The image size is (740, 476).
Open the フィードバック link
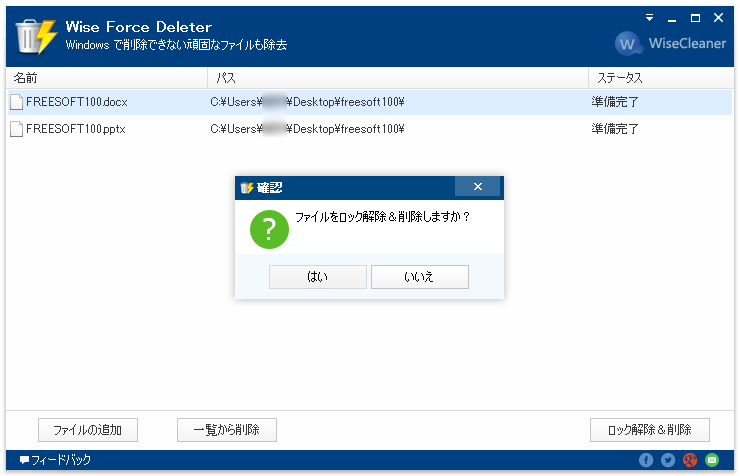[55, 459]
